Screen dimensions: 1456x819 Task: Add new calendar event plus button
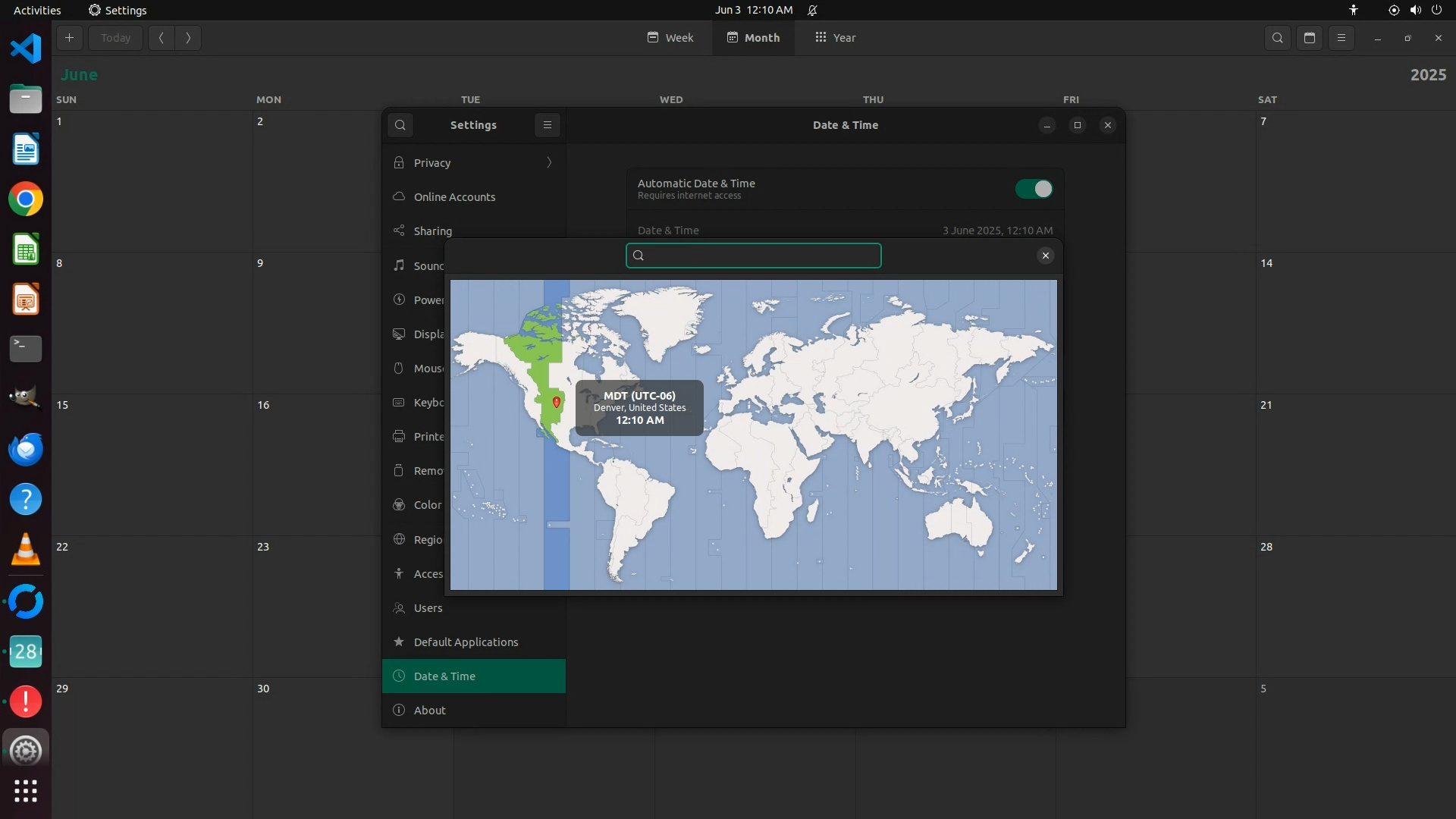tap(69, 38)
